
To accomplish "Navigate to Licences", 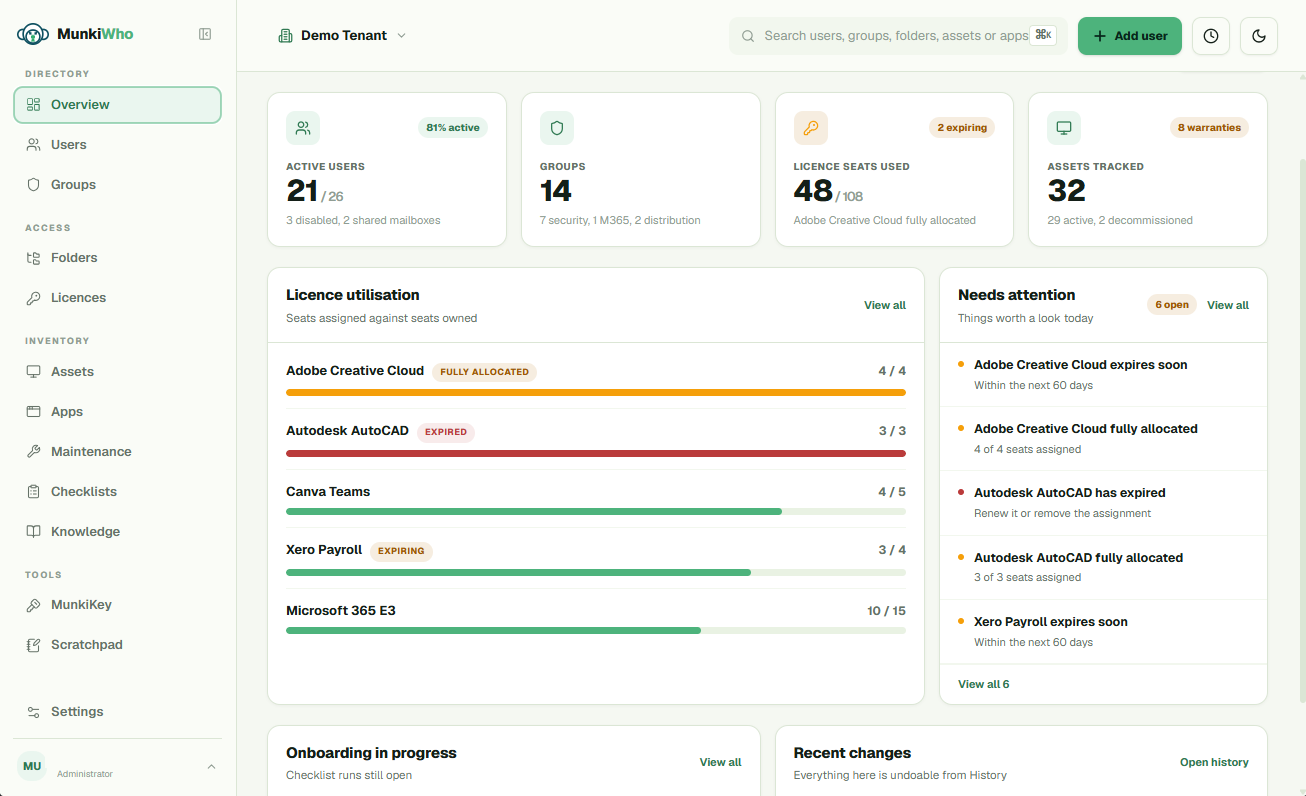I will [x=117, y=297].
